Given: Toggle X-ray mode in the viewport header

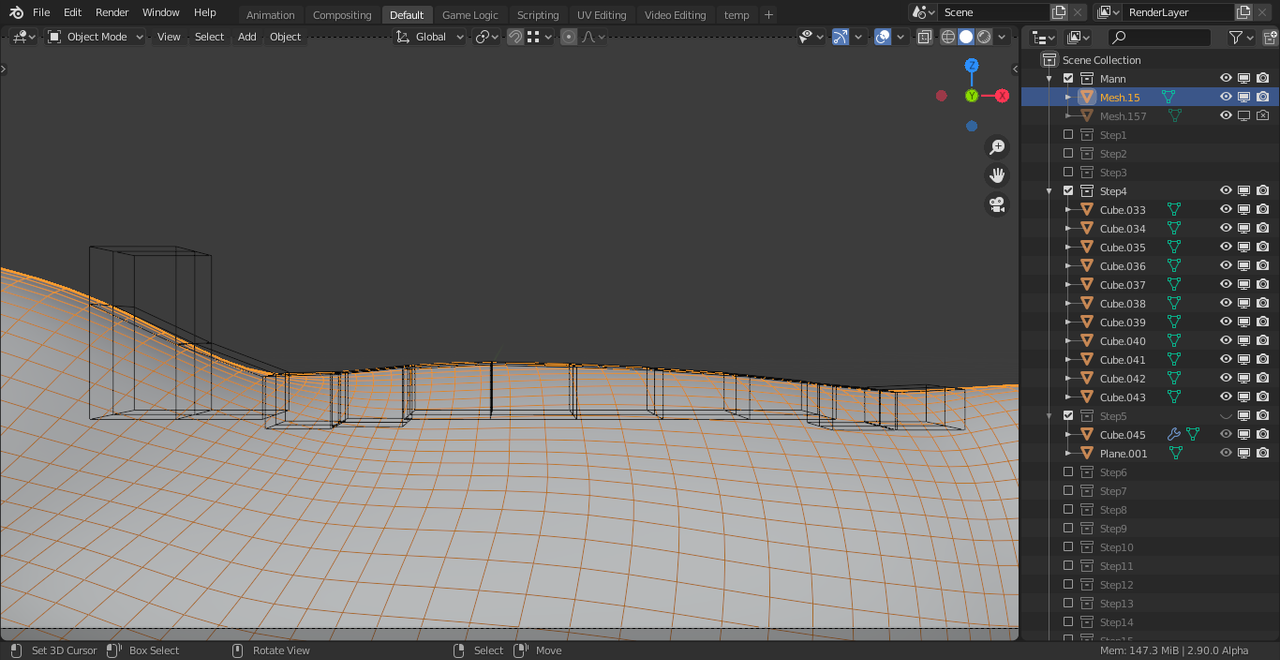Looking at the screenshot, I should tap(924, 37).
